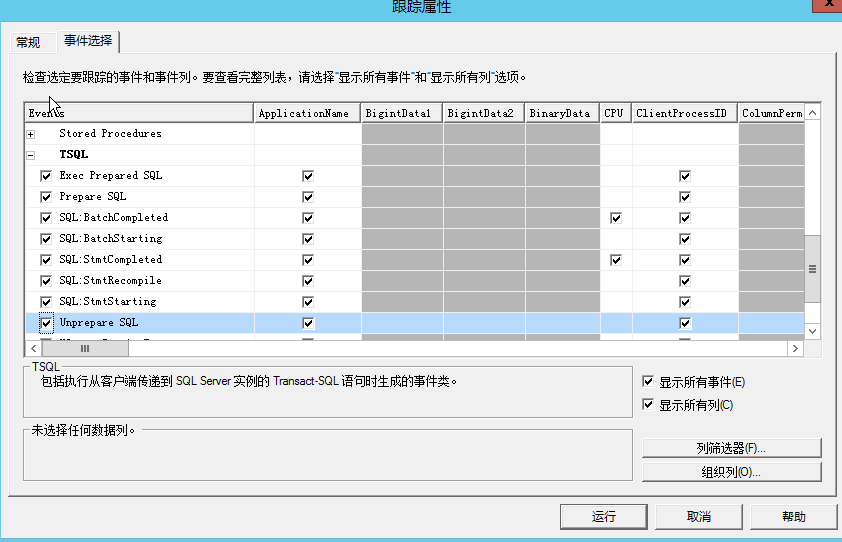Click the vertical scrollbar down arrow
This screenshot has width=842, height=542.
(812, 330)
